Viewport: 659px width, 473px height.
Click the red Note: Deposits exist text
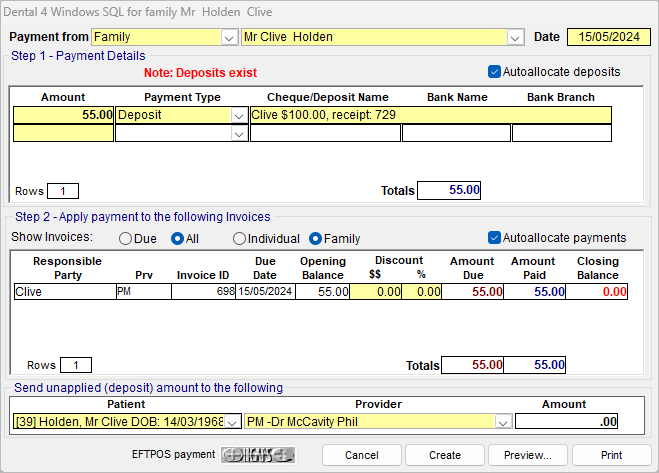tap(200, 73)
